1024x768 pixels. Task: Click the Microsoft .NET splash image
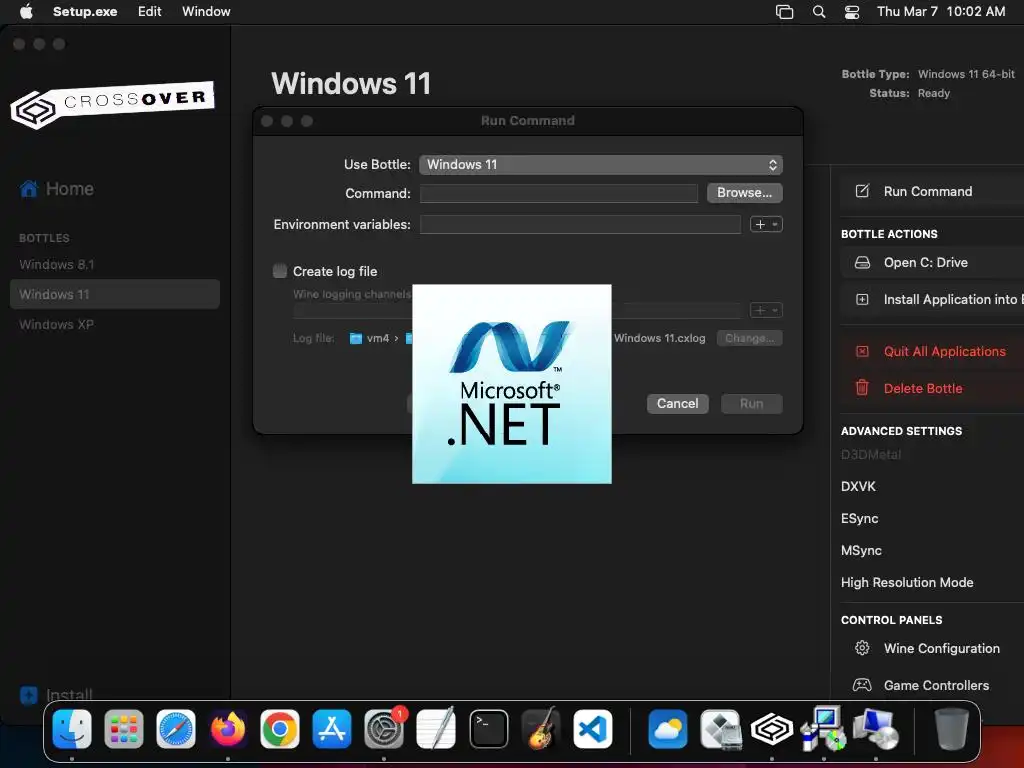512,384
